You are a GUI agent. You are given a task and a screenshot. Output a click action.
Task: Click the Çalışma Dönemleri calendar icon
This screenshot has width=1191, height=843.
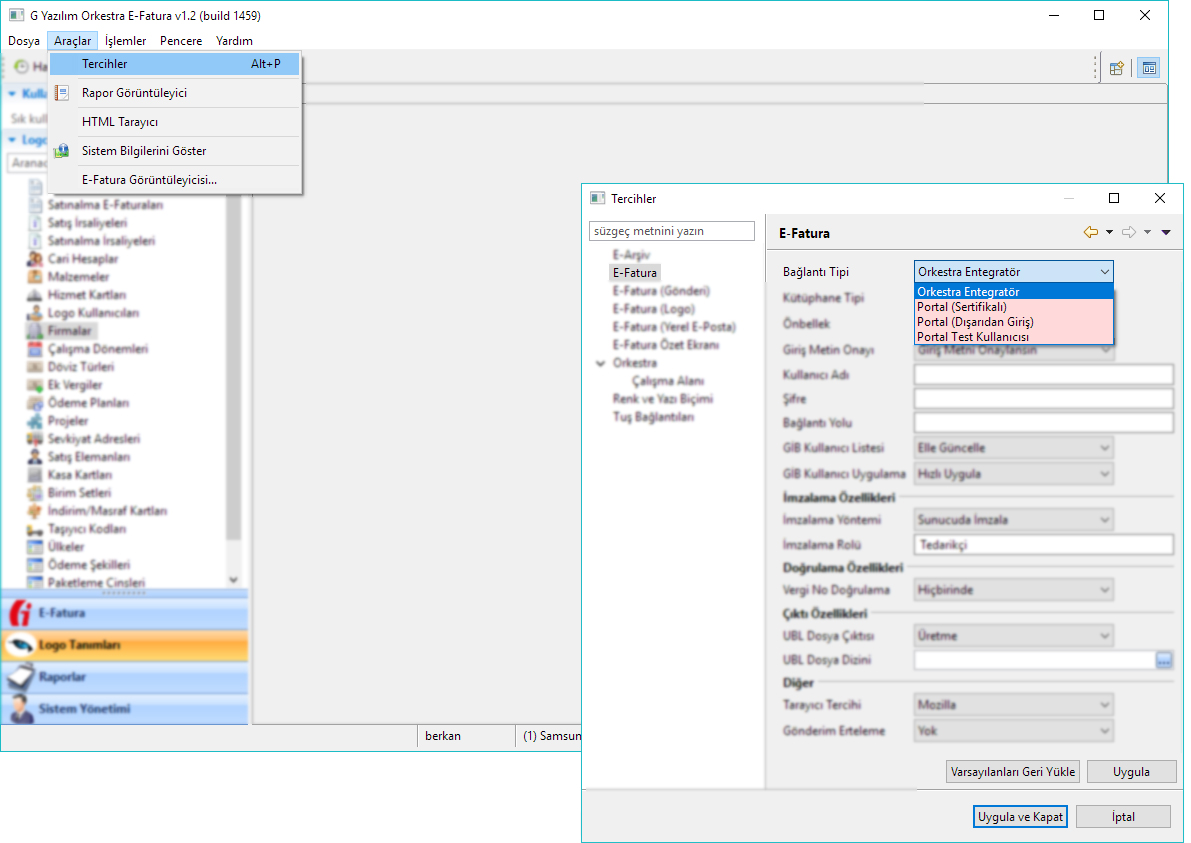tap(34, 349)
